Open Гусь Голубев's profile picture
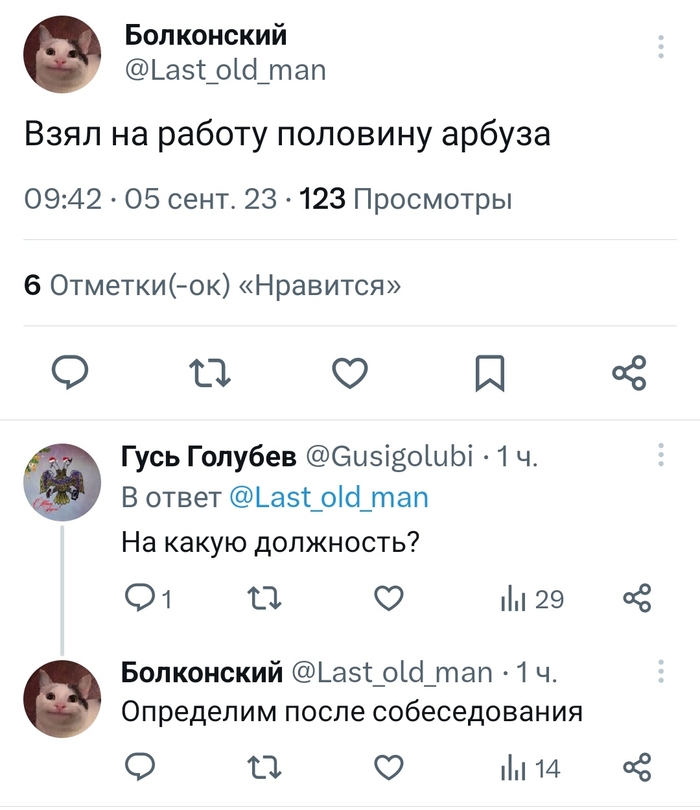 tap(60, 481)
